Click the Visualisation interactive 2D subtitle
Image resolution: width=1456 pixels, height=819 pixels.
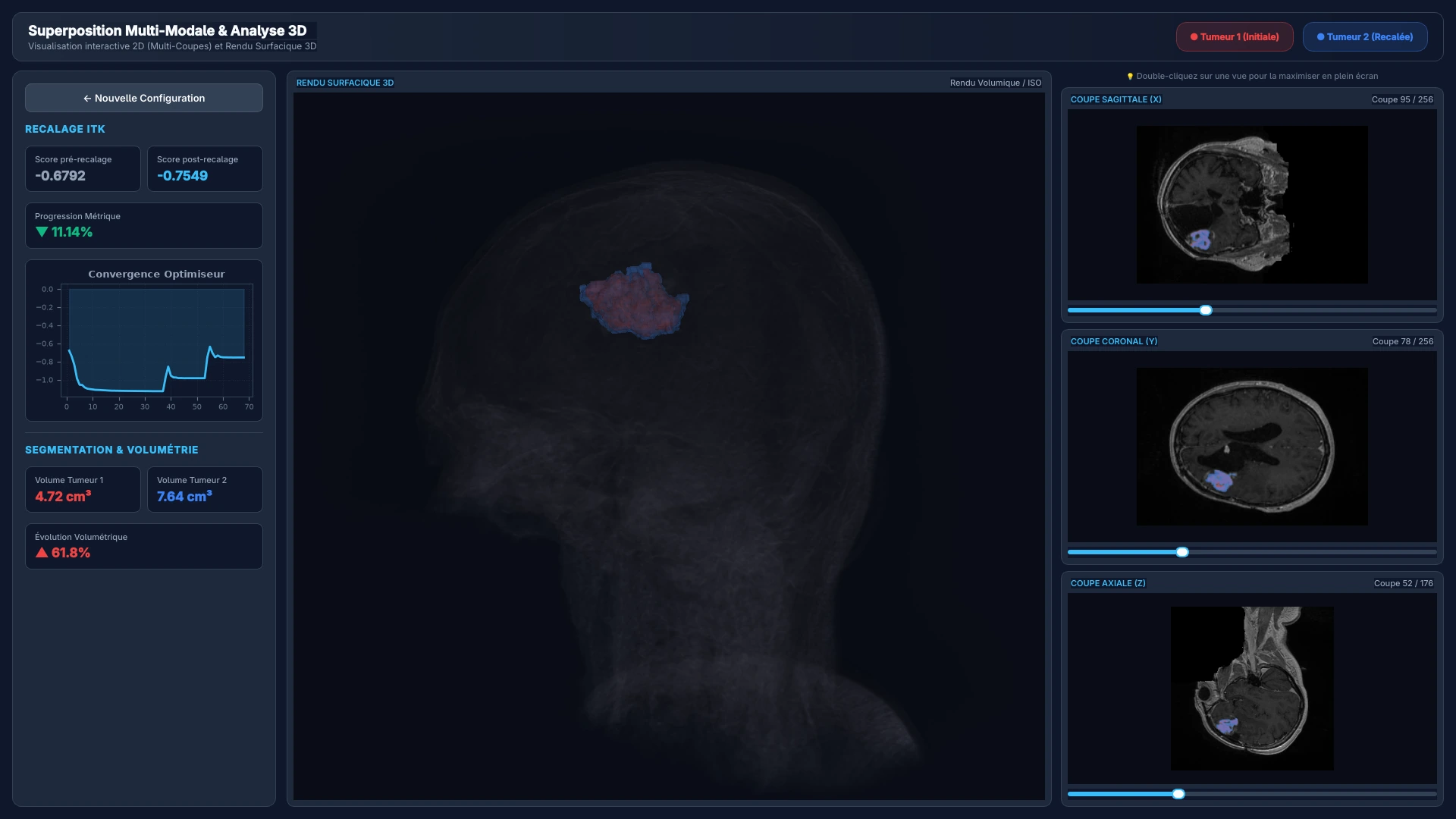[x=172, y=46]
